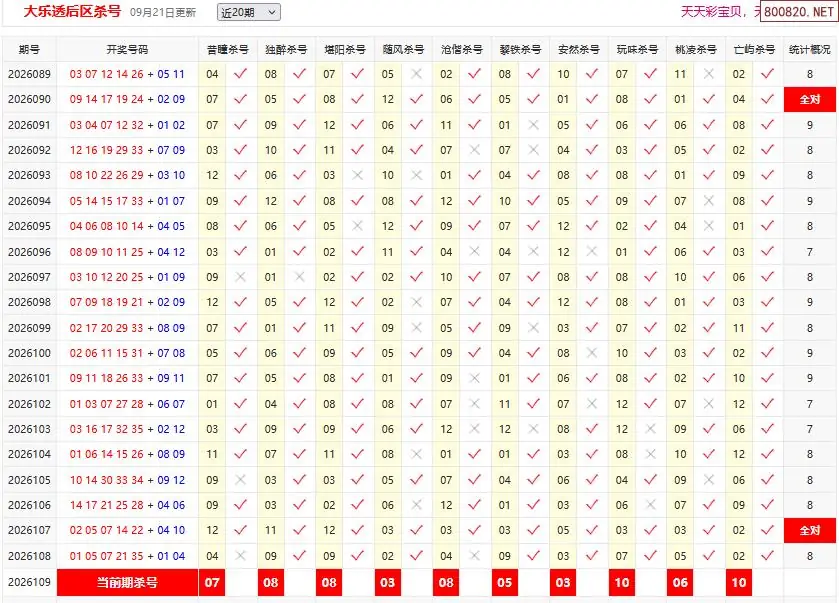Open the 近20期 period dropdown
The image size is (839, 603).
coord(249,12)
